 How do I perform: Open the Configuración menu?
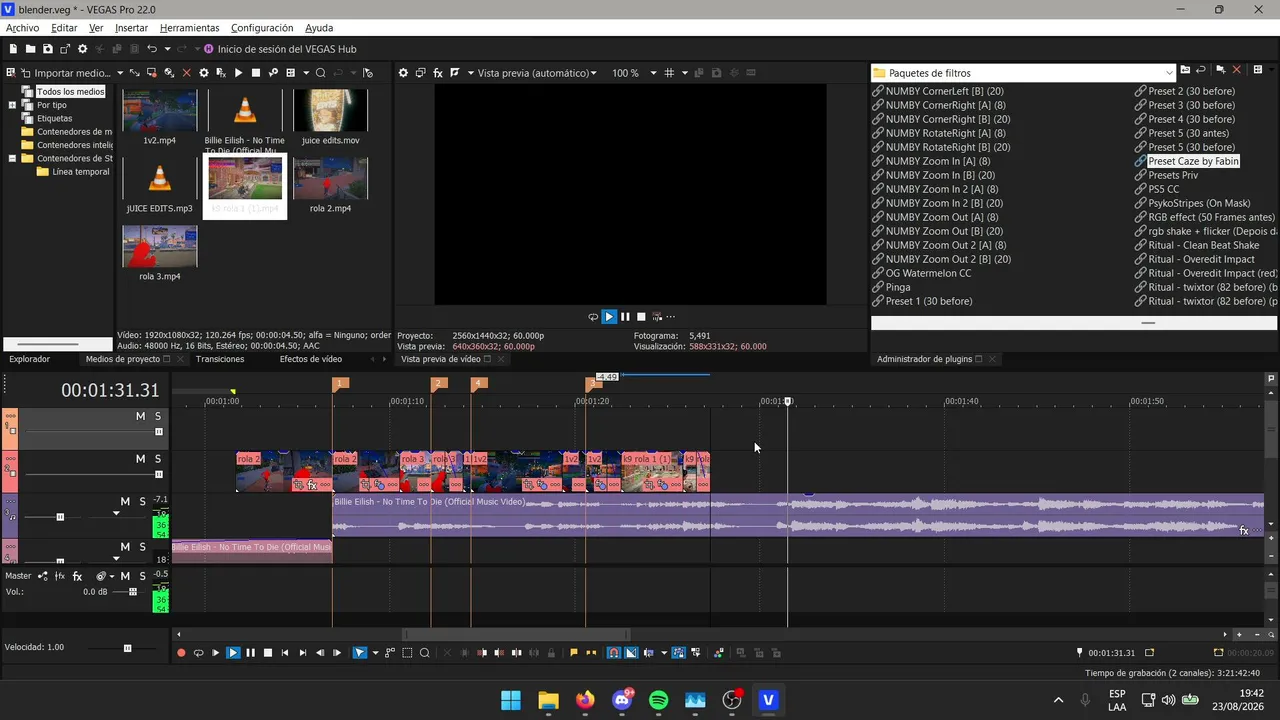[x=262, y=28]
